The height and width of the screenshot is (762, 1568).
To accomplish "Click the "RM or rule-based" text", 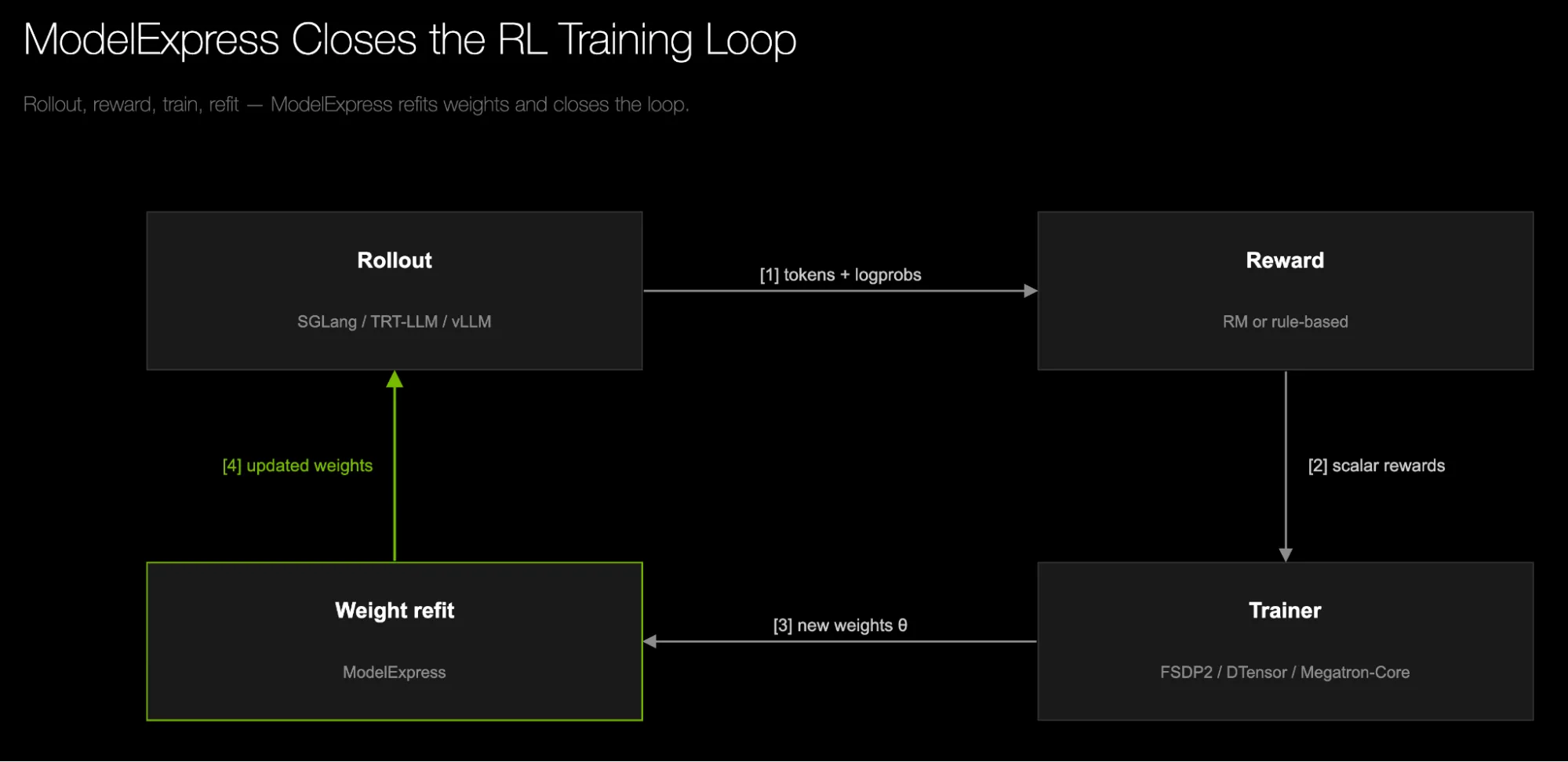I will 1285,321.
